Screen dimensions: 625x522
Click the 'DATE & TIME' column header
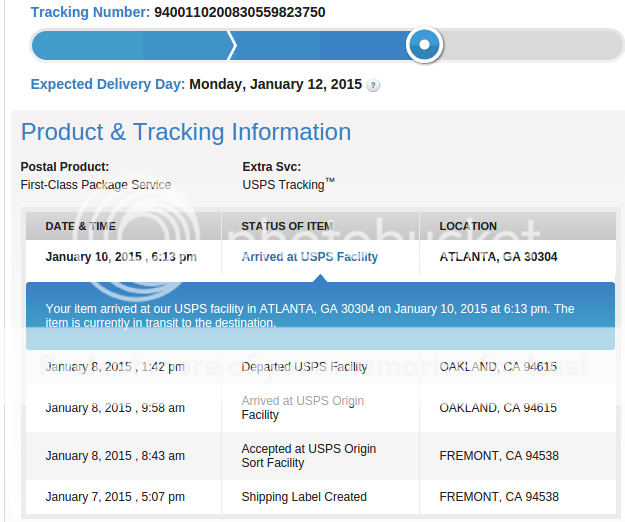81,226
